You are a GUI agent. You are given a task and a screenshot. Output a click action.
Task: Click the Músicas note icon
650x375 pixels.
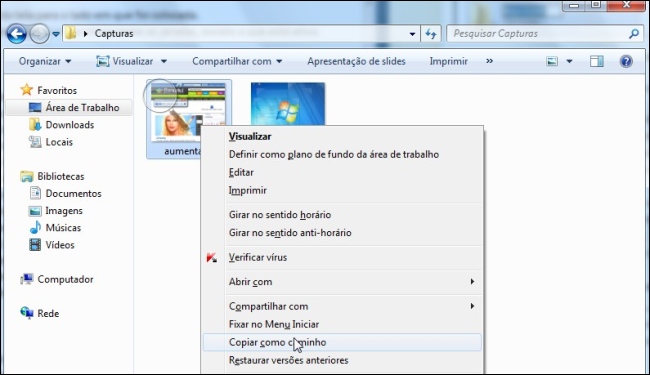35,227
